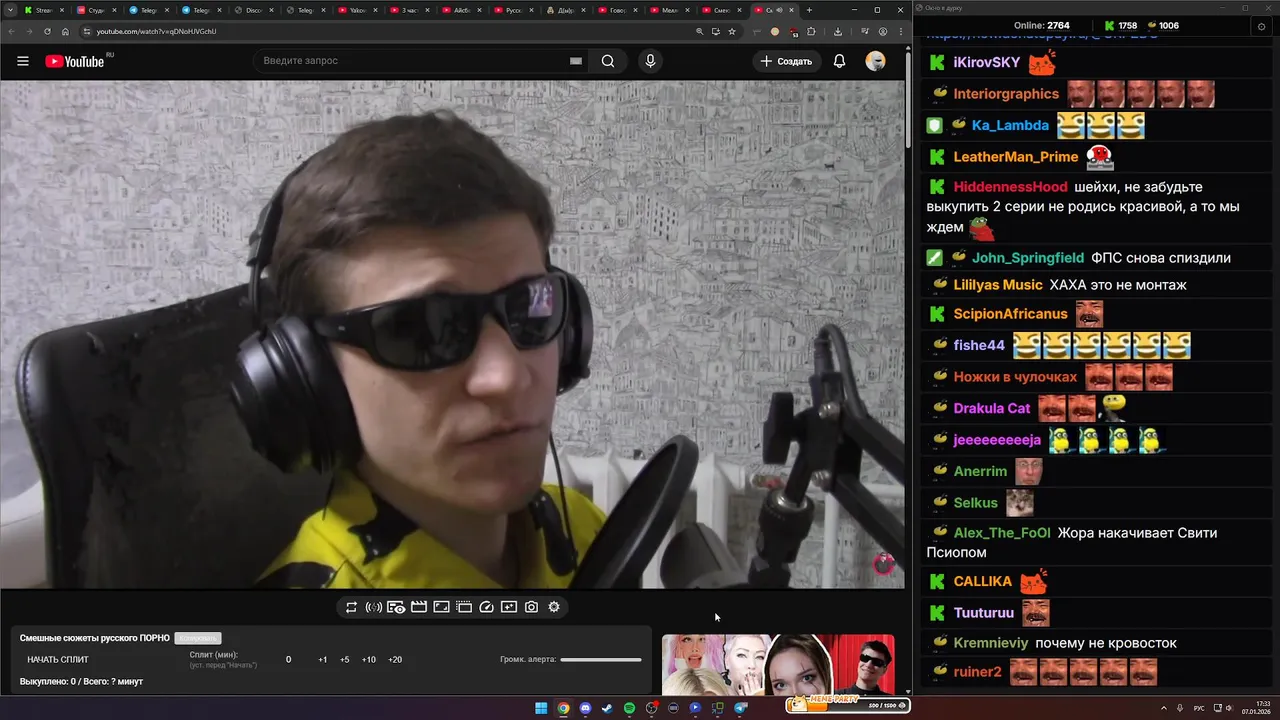This screenshot has height=720, width=1280.
Task: Adjust the Громк. алерта volume slider
Action: click(601, 660)
